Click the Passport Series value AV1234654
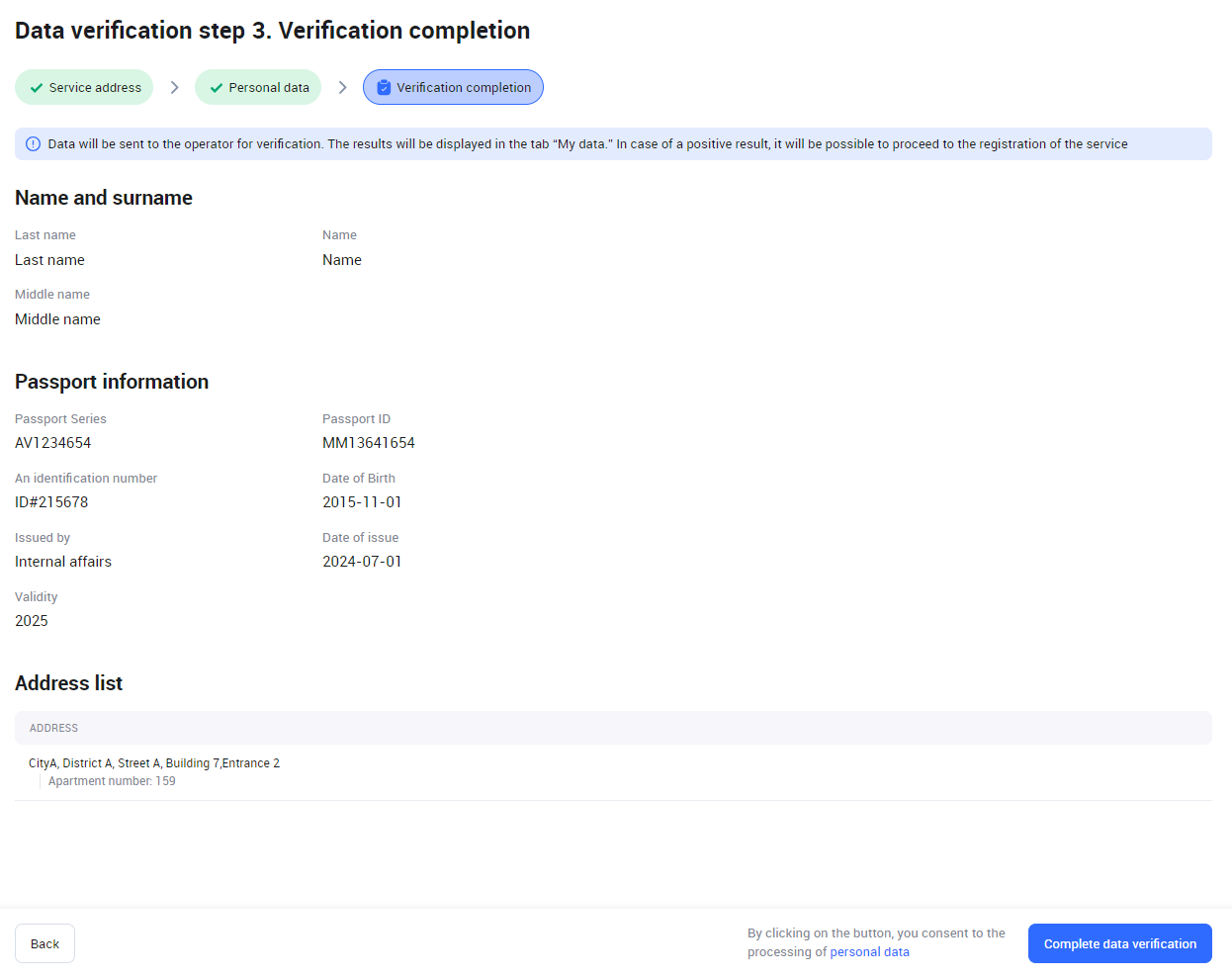This screenshot has height=977, width=1232. point(53,443)
